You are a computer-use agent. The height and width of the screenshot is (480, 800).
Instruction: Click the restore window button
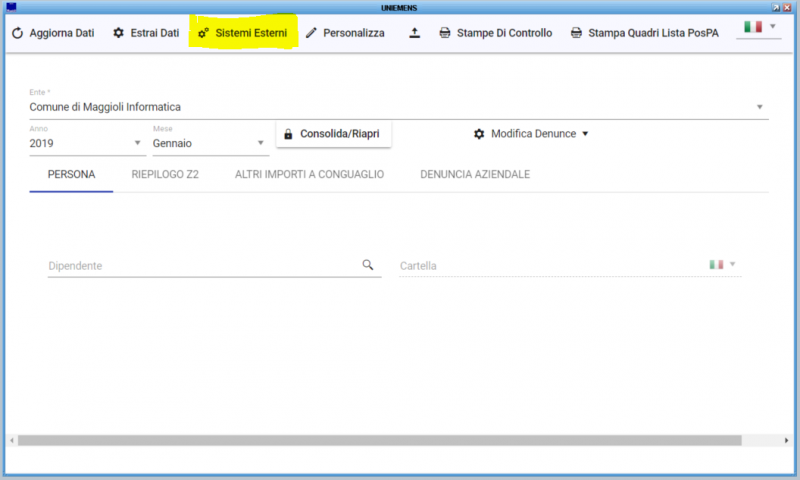(x=776, y=8)
